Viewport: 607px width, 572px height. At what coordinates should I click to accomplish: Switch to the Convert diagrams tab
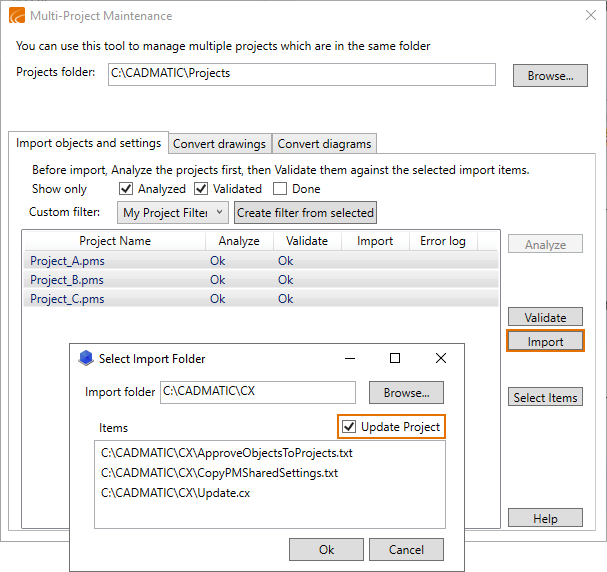[324, 144]
